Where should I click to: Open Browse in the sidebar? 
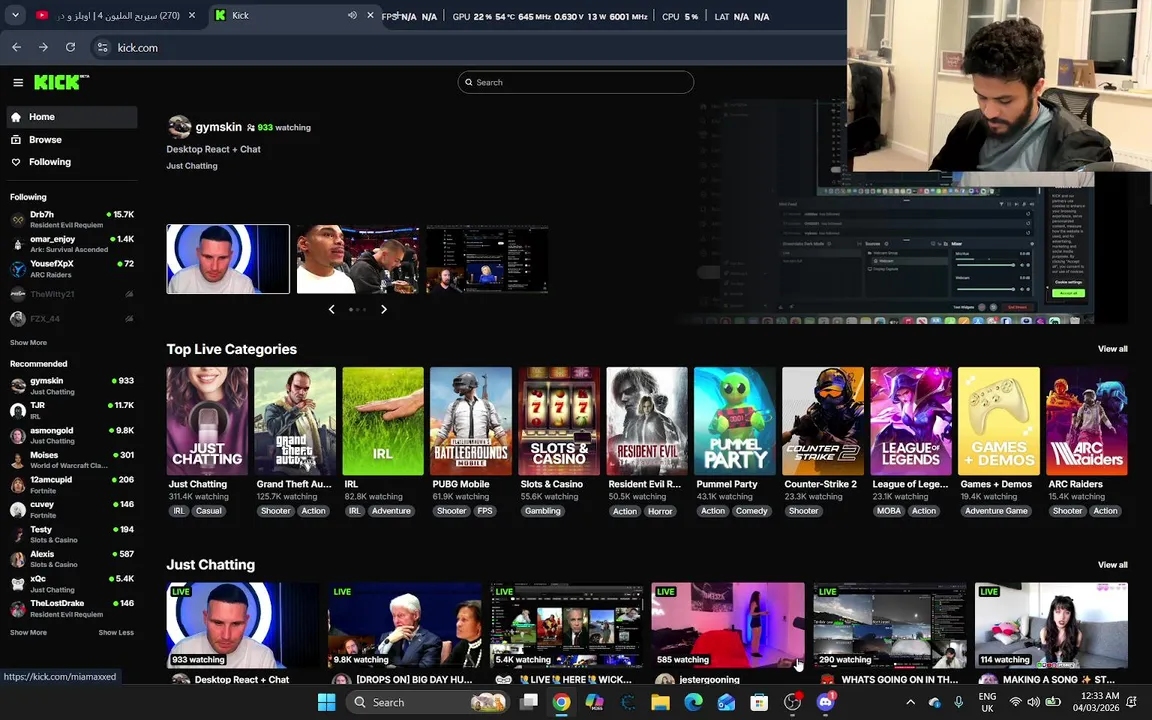point(72,140)
